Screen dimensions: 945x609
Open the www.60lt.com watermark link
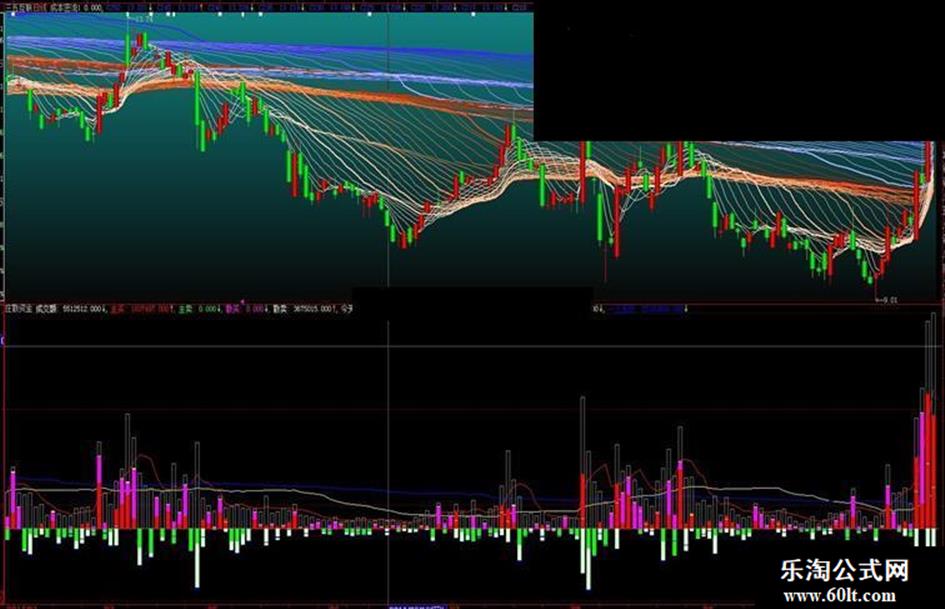pyautogui.click(x=840, y=596)
